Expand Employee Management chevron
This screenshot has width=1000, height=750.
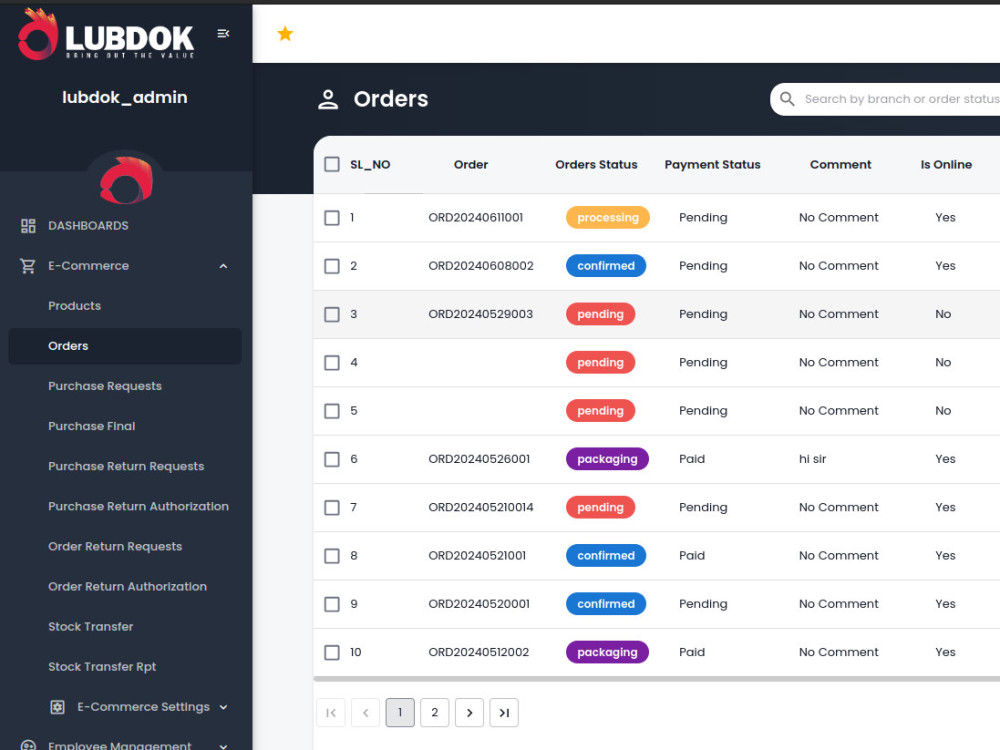(x=223, y=746)
